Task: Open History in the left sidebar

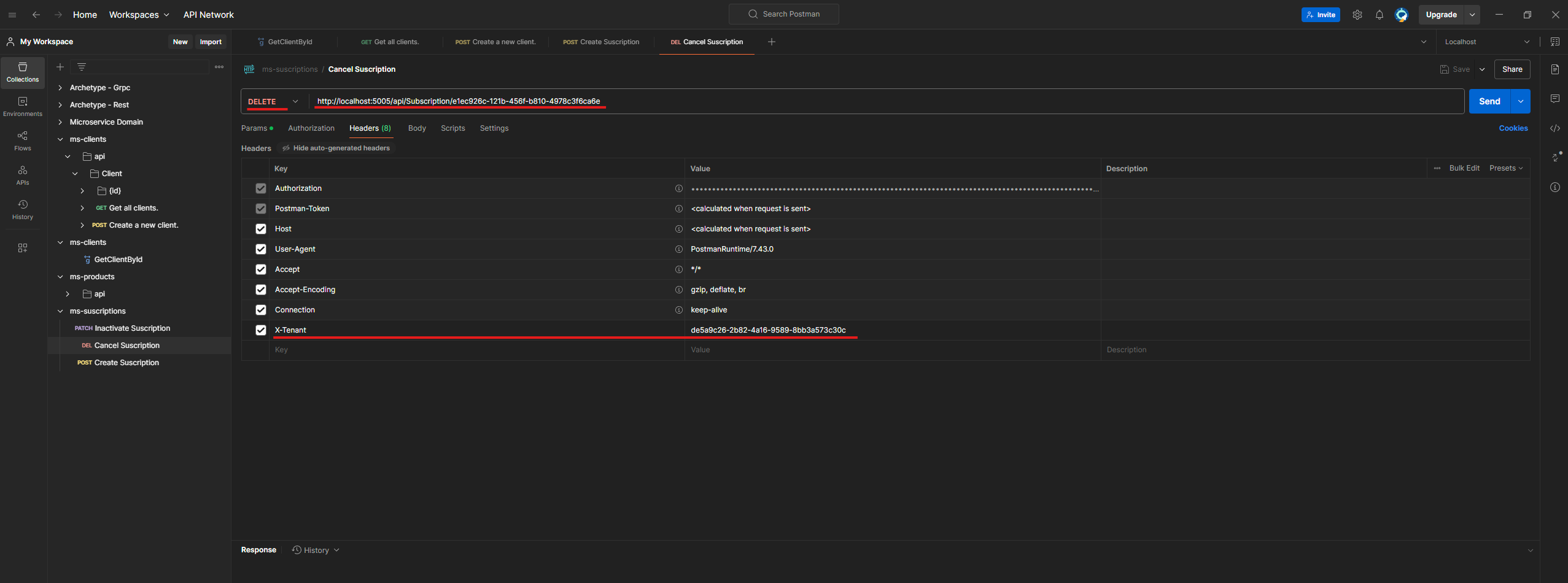Action: [x=23, y=209]
